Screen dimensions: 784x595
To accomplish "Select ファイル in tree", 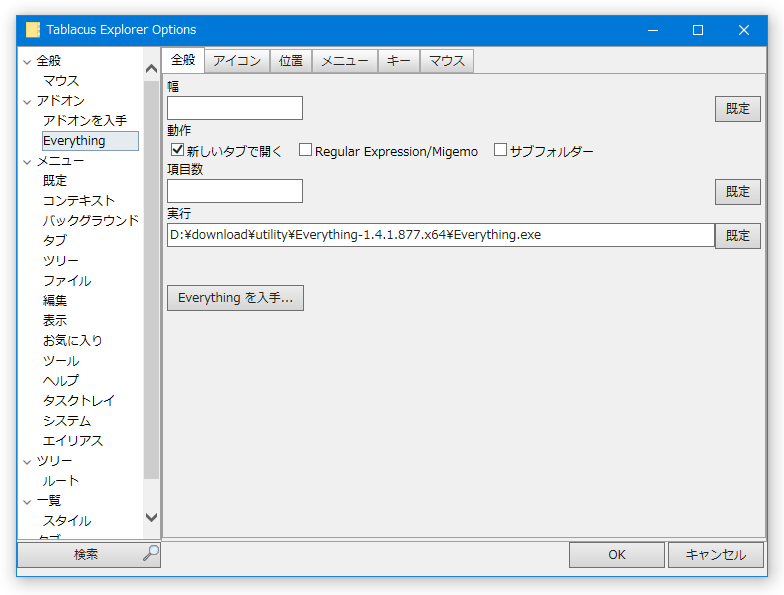I will click(x=66, y=281).
